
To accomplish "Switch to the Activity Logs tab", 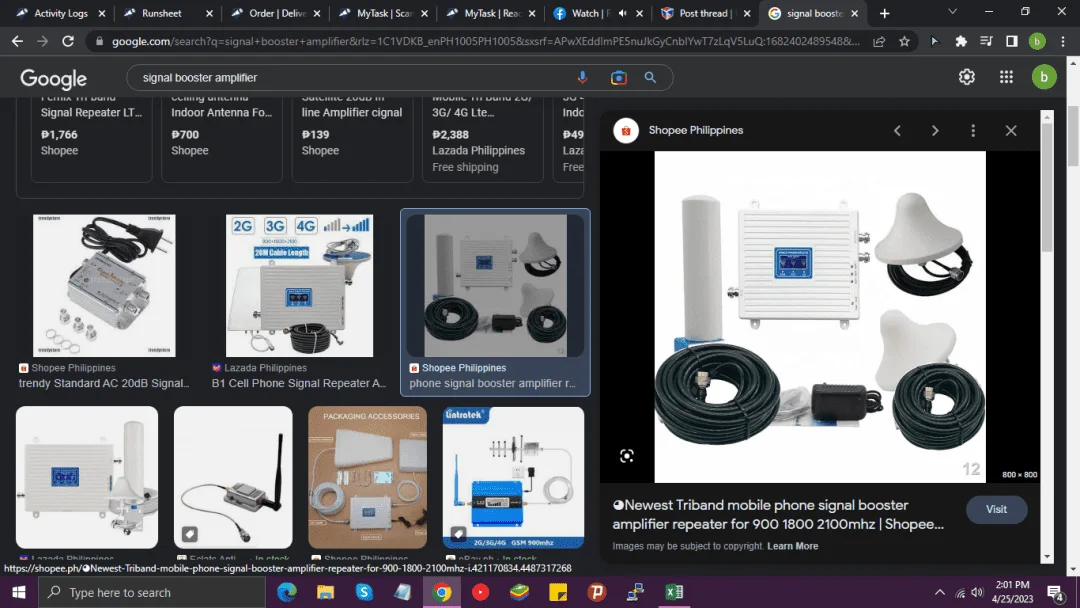I will pos(61,13).
